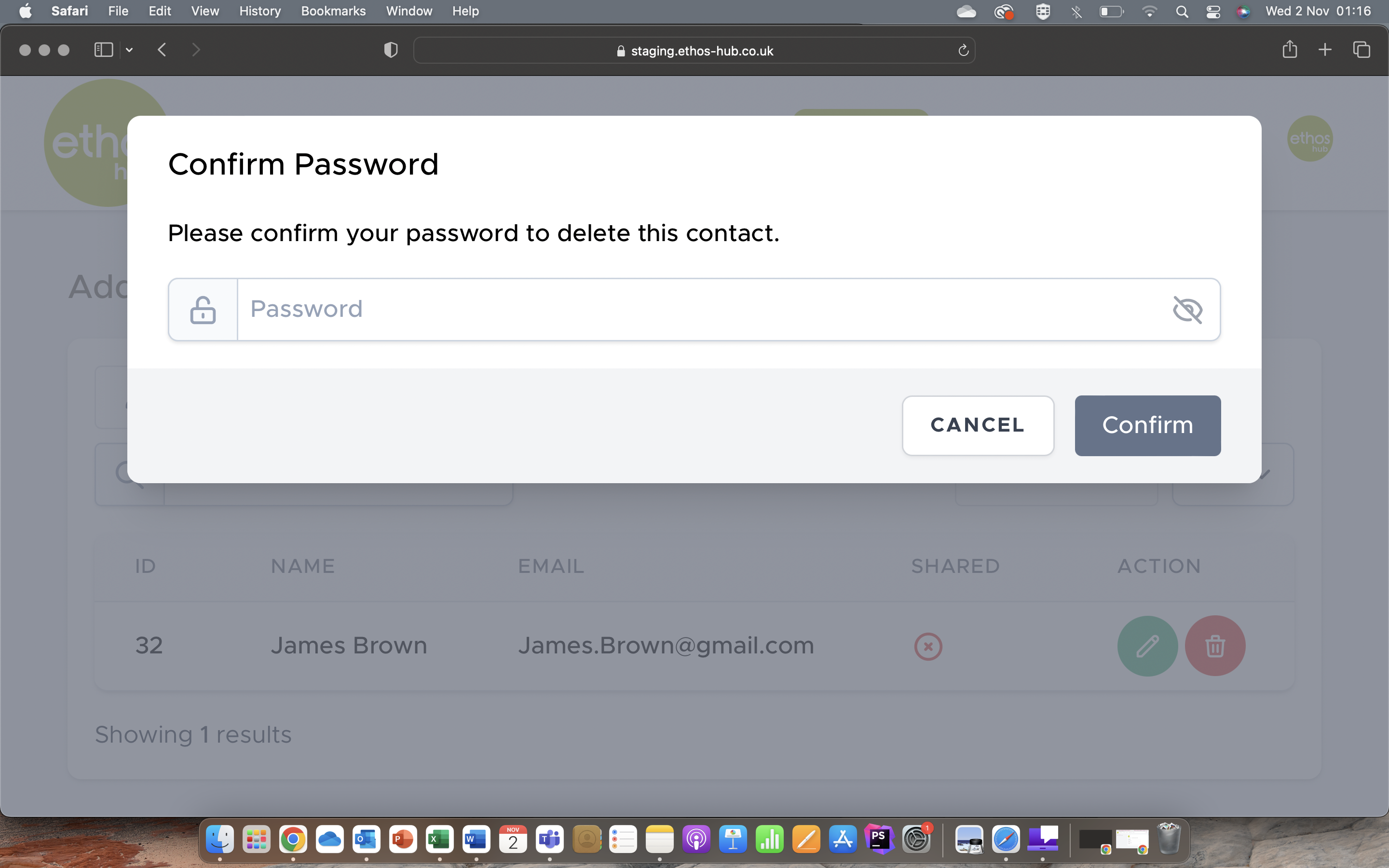The image size is (1389, 868).
Task: Open Spotlight search in the menu bar
Action: pos(1182,12)
